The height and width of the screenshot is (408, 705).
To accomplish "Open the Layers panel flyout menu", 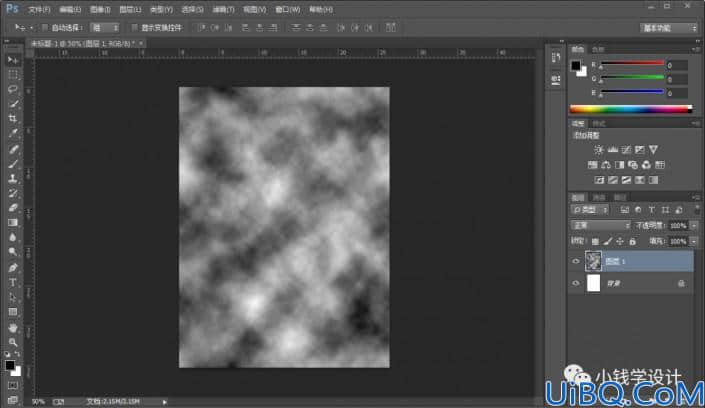I will point(696,197).
